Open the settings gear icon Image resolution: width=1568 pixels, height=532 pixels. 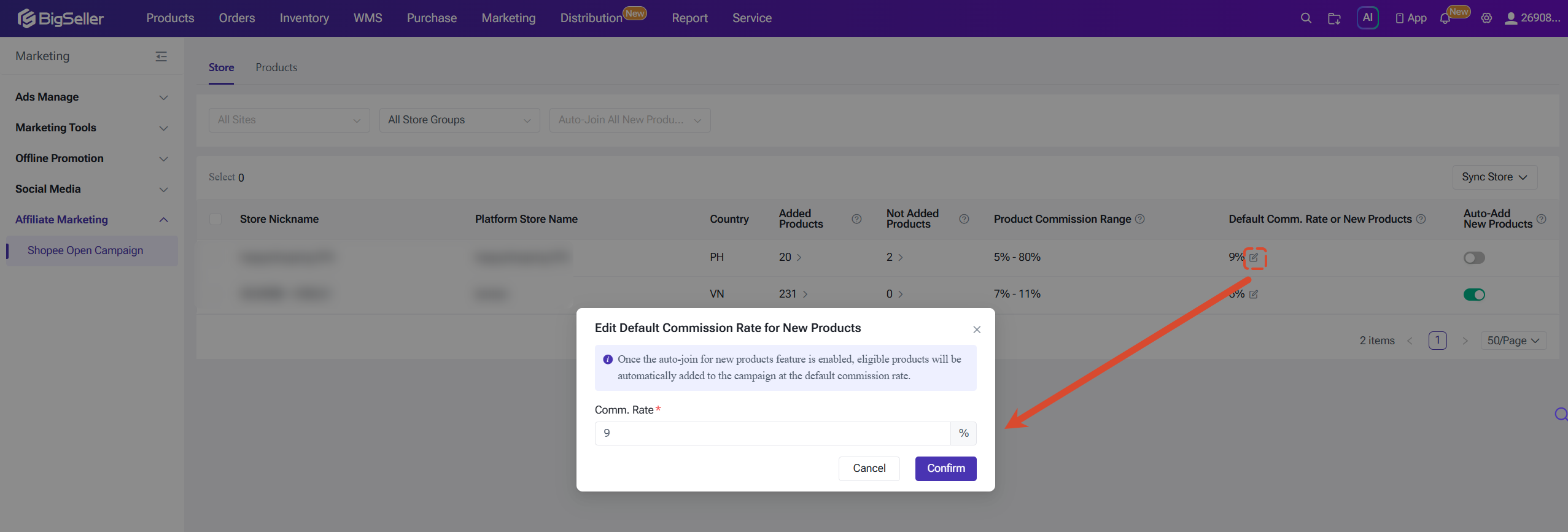pos(1486,18)
